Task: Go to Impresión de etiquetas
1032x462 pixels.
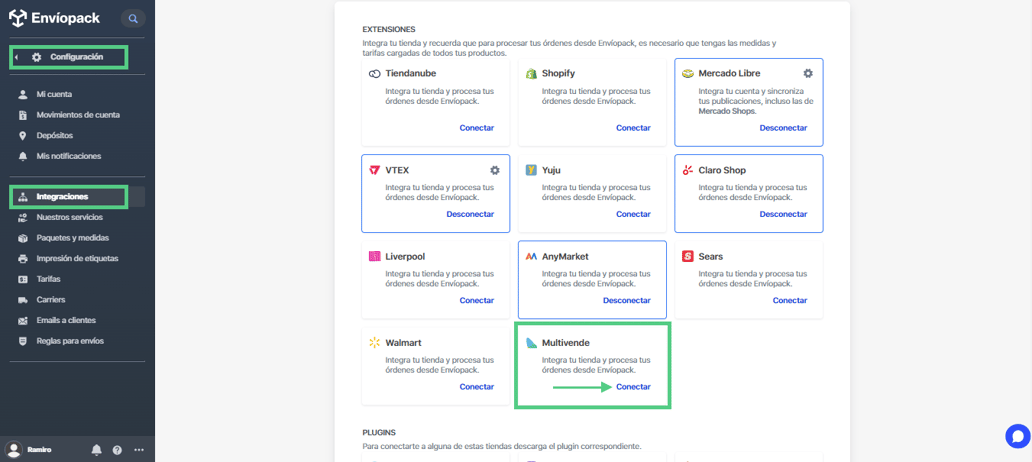Action: click(x=77, y=259)
